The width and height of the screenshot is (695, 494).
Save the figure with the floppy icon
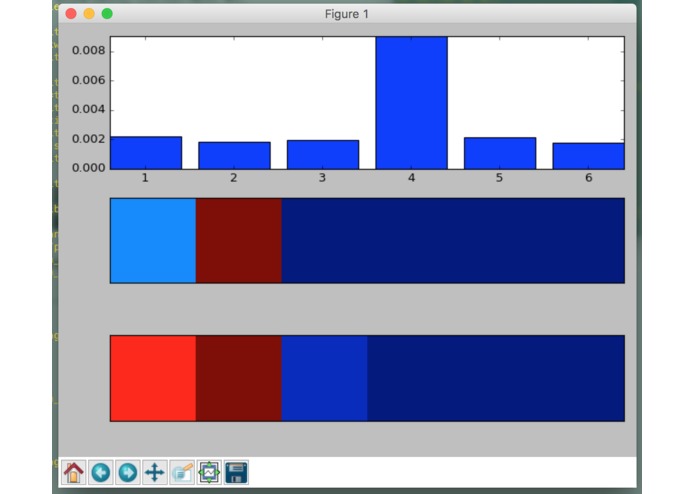(236, 472)
